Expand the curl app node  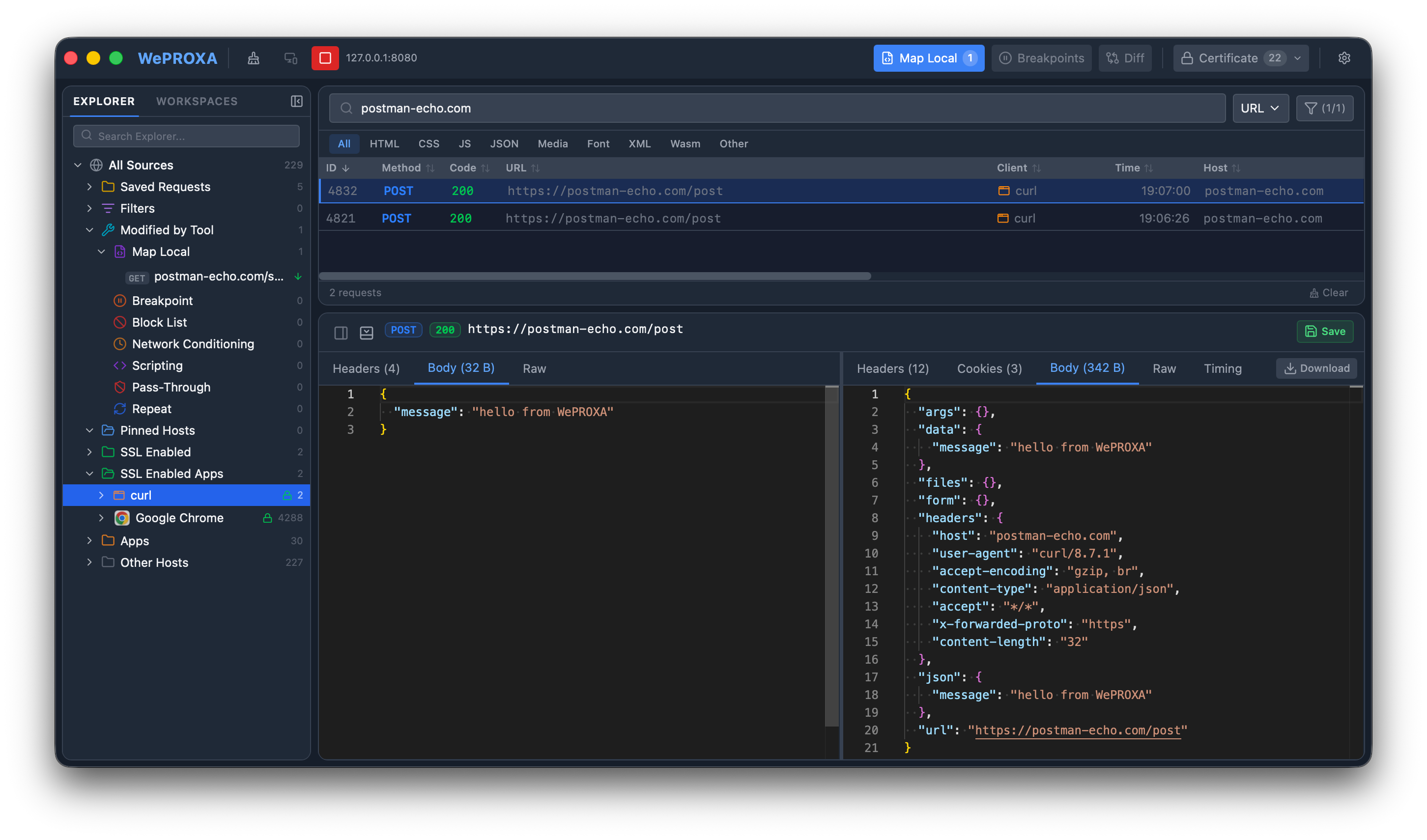point(101,495)
